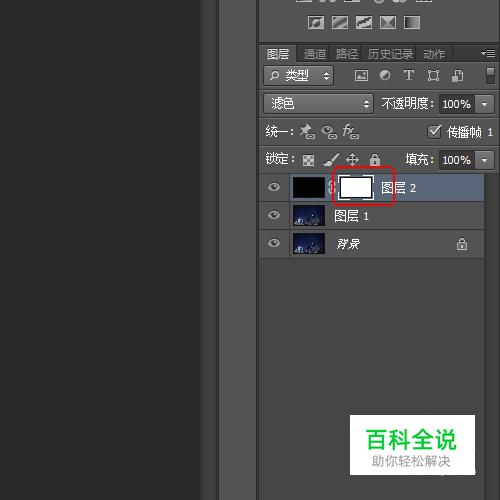Add an Invert adjustment layer
500x500 pixels.
(316, 23)
